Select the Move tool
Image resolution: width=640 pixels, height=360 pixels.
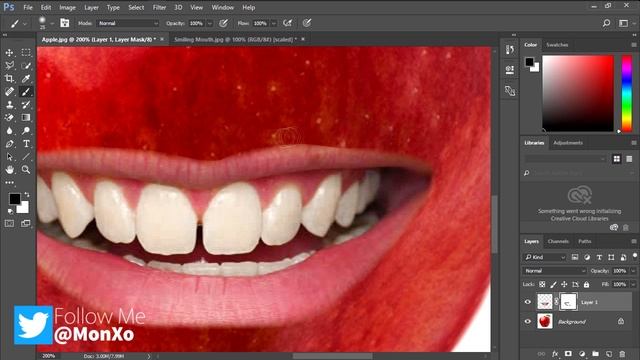9,53
